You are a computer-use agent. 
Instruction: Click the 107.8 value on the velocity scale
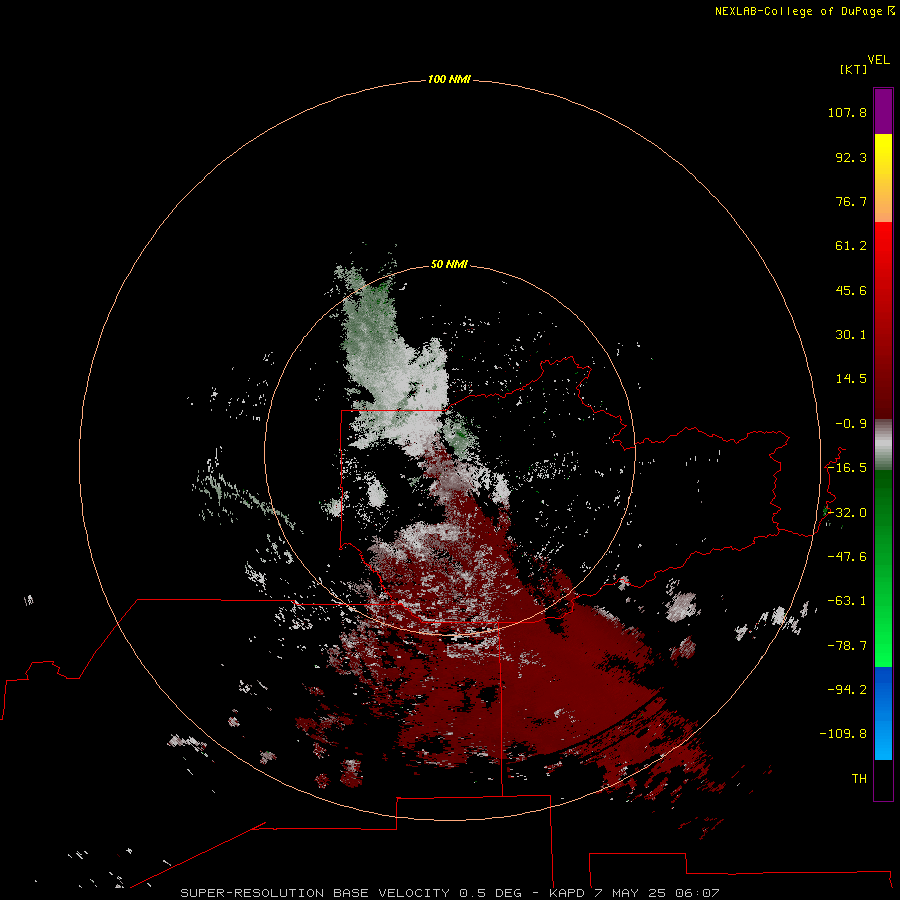pos(847,112)
